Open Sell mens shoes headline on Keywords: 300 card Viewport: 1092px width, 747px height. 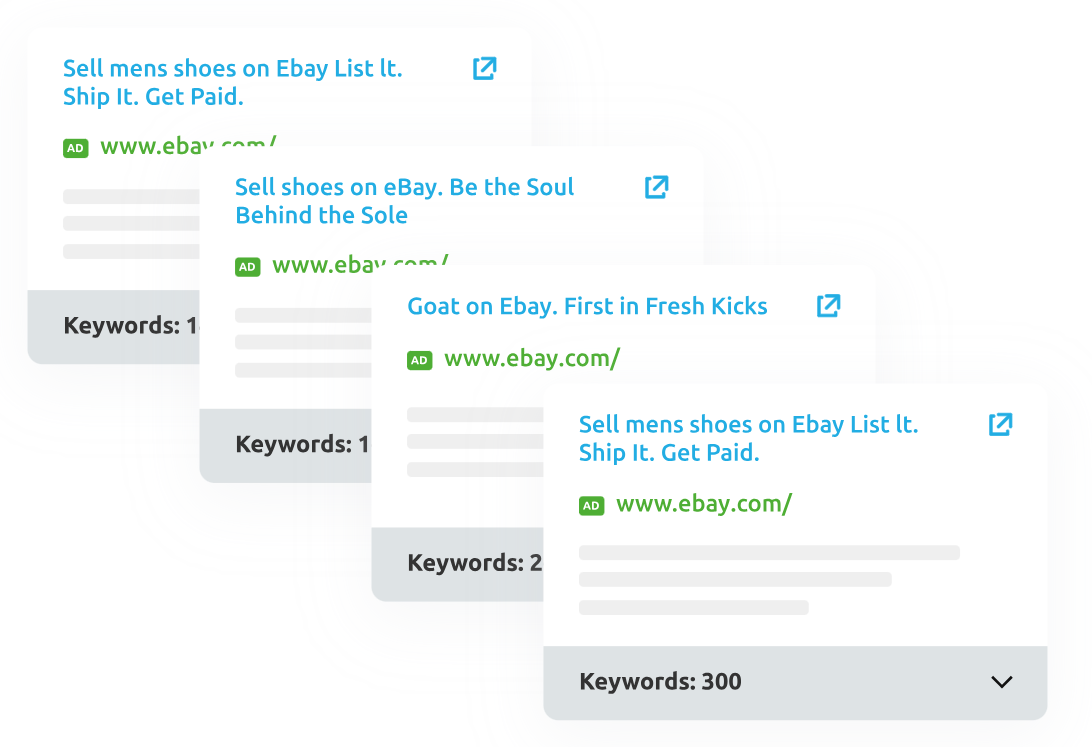[749, 439]
